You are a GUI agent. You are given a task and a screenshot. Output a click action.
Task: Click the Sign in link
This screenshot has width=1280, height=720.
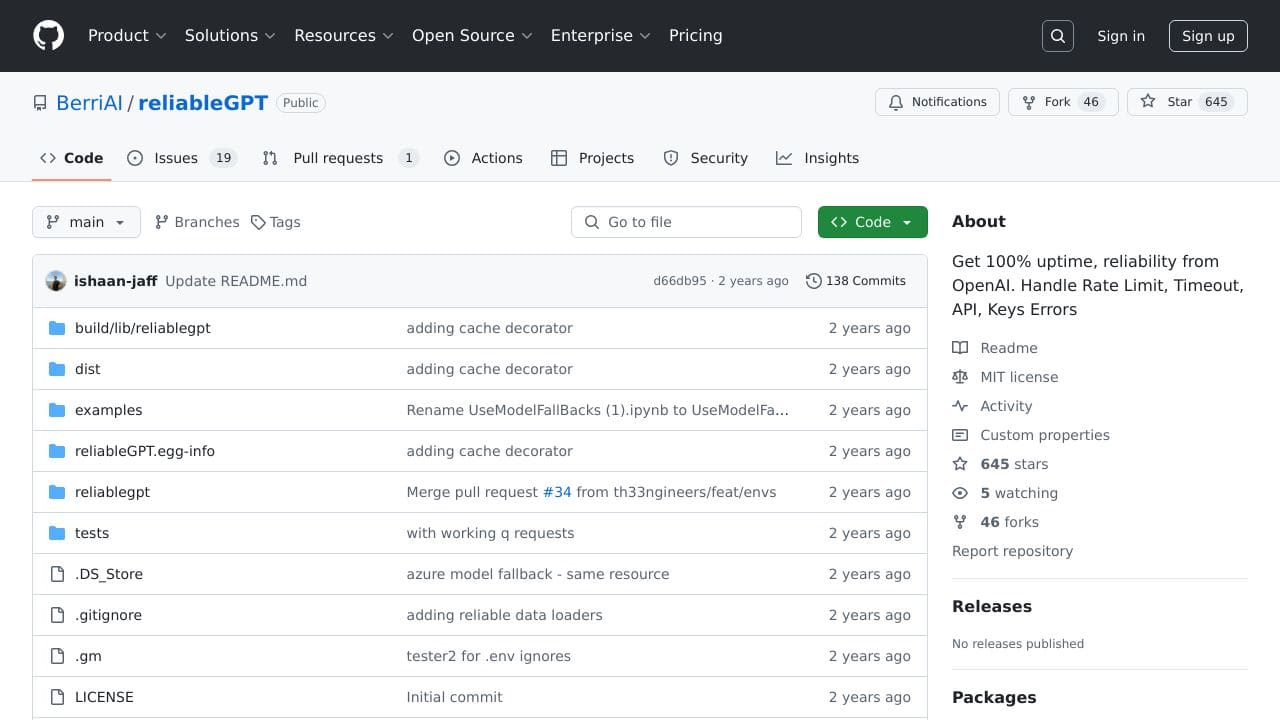(x=1121, y=36)
